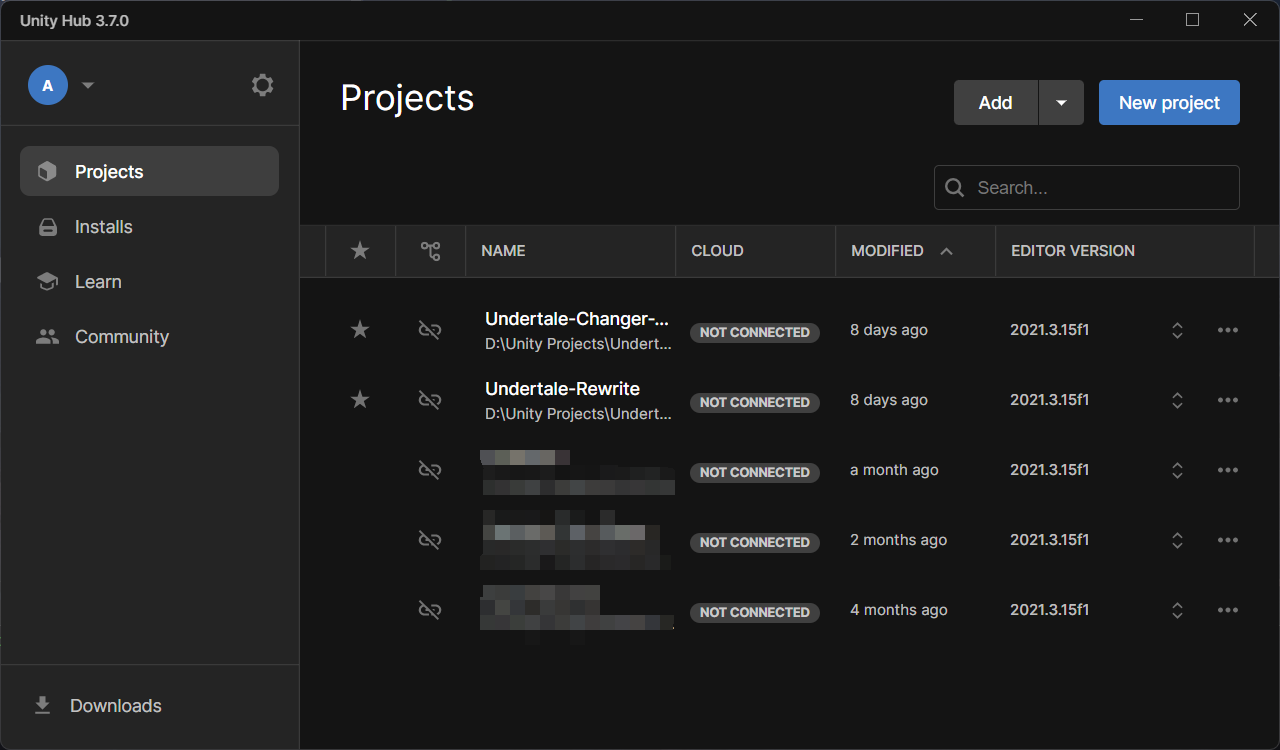Click NOT CONNECTED badge in 'a month ago' row

click(x=755, y=472)
